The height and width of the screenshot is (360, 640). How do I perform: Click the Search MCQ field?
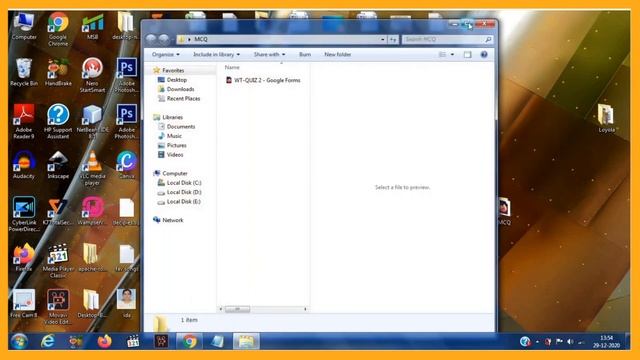[448, 39]
